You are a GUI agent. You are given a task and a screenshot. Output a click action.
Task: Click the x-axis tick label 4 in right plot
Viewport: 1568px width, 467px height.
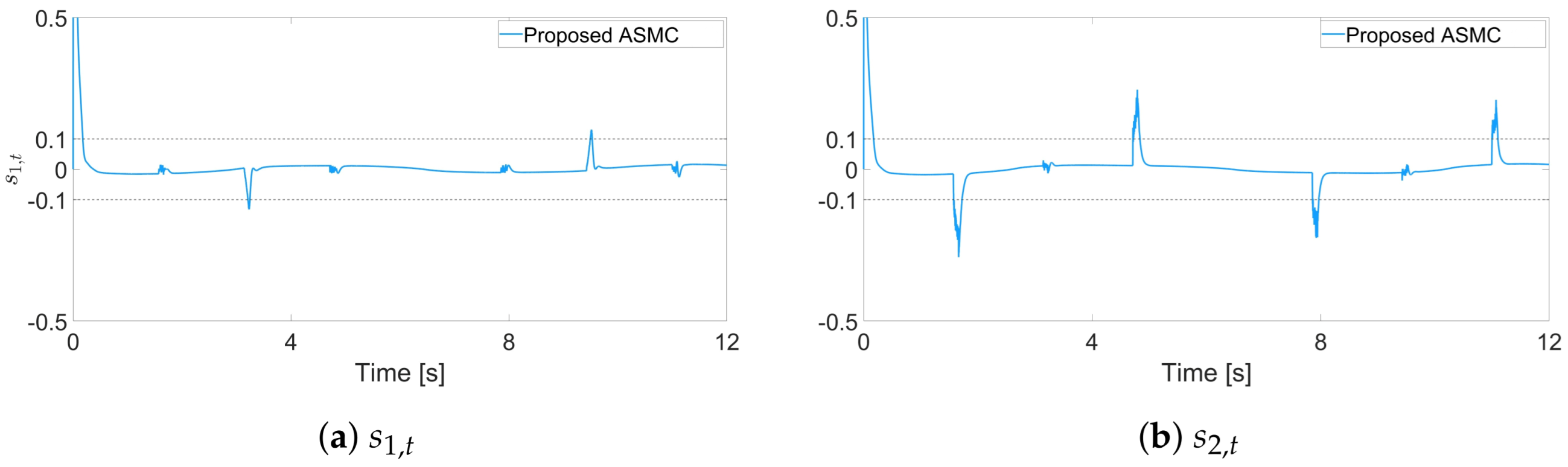click(1091, 342)
